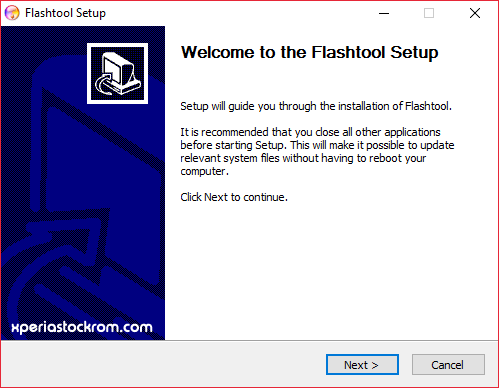Viewport: 499px width, 388px height.
Task: Click the gray footer area left of Next
Action: pos(163,364)
